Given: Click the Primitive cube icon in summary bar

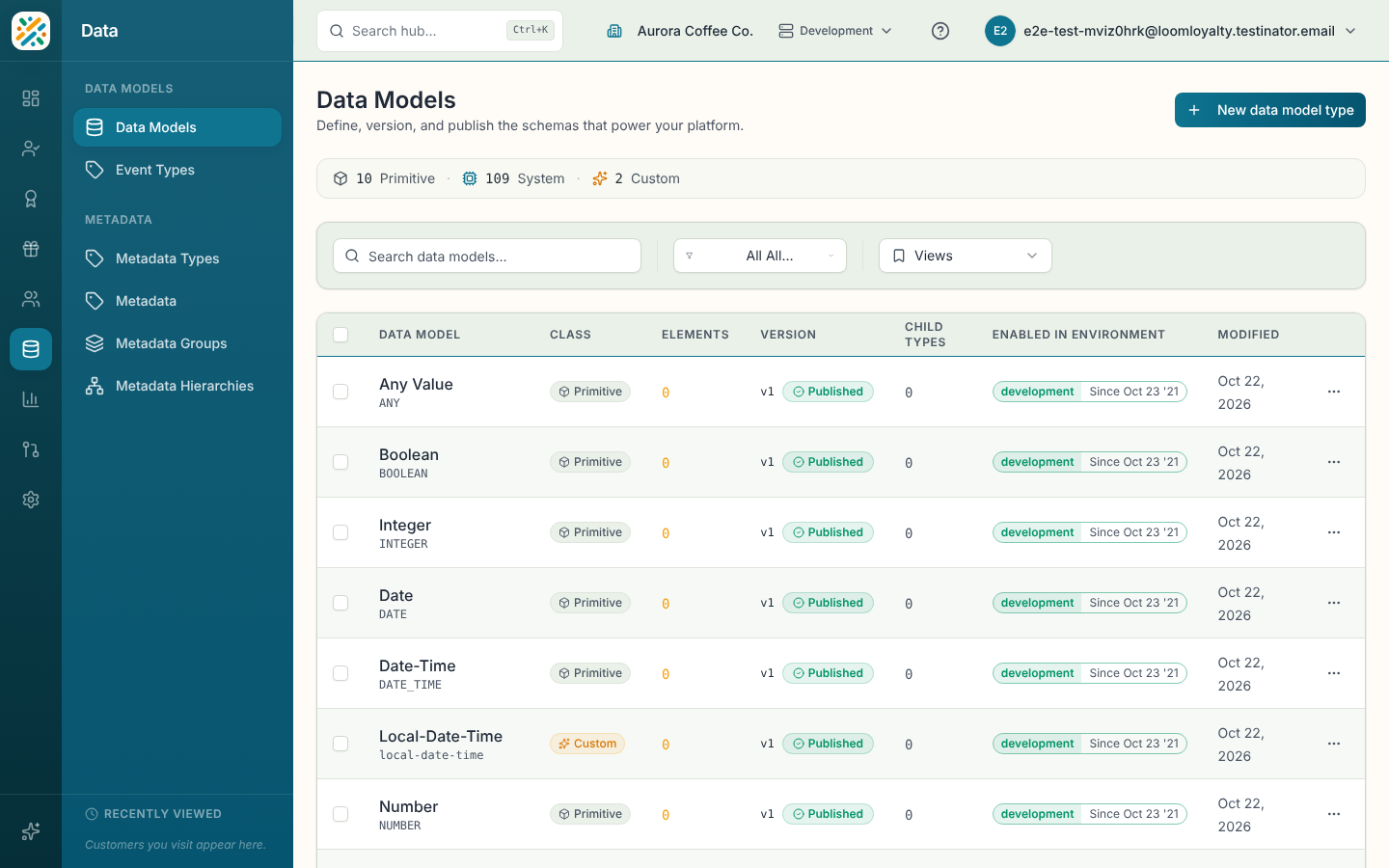Looking at the screenshot, I should coord(340,178).
